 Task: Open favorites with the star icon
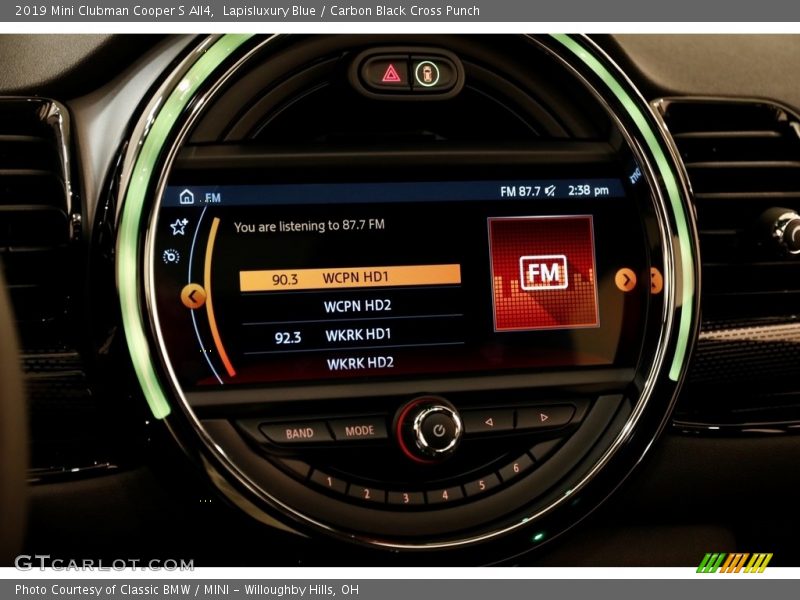click(179, 227)
